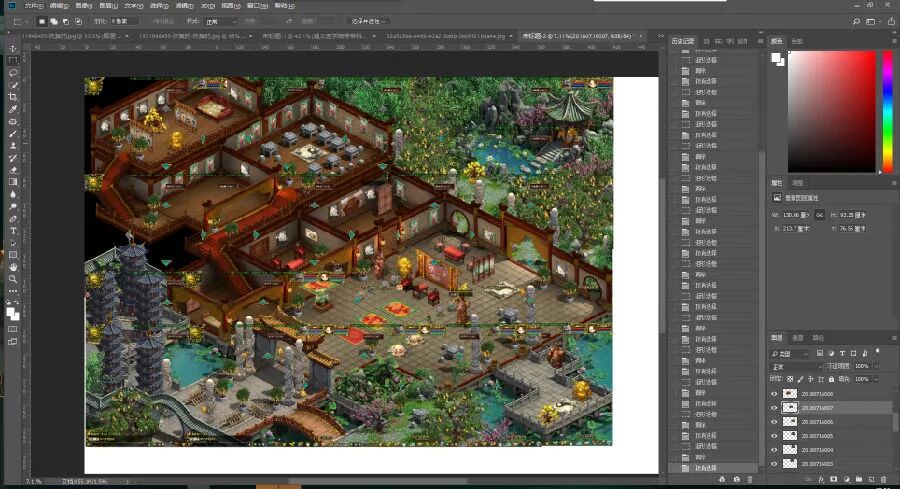Switch to the Paths panel tab
This screenshot has height=489, width=900.
(818, 338)
